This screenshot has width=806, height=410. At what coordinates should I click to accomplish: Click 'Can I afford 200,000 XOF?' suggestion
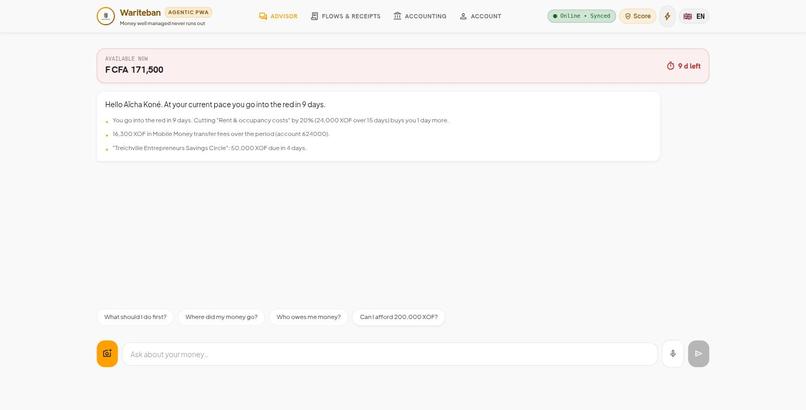click(399, 317)
